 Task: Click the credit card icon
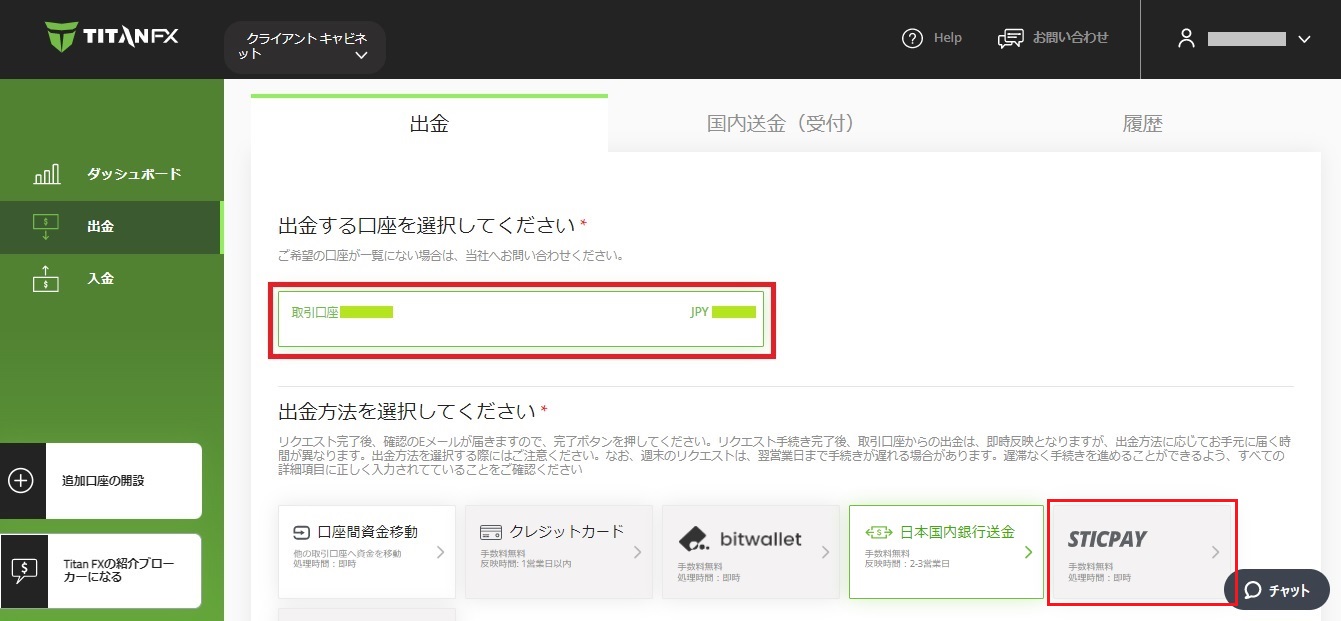pos(490,532)
